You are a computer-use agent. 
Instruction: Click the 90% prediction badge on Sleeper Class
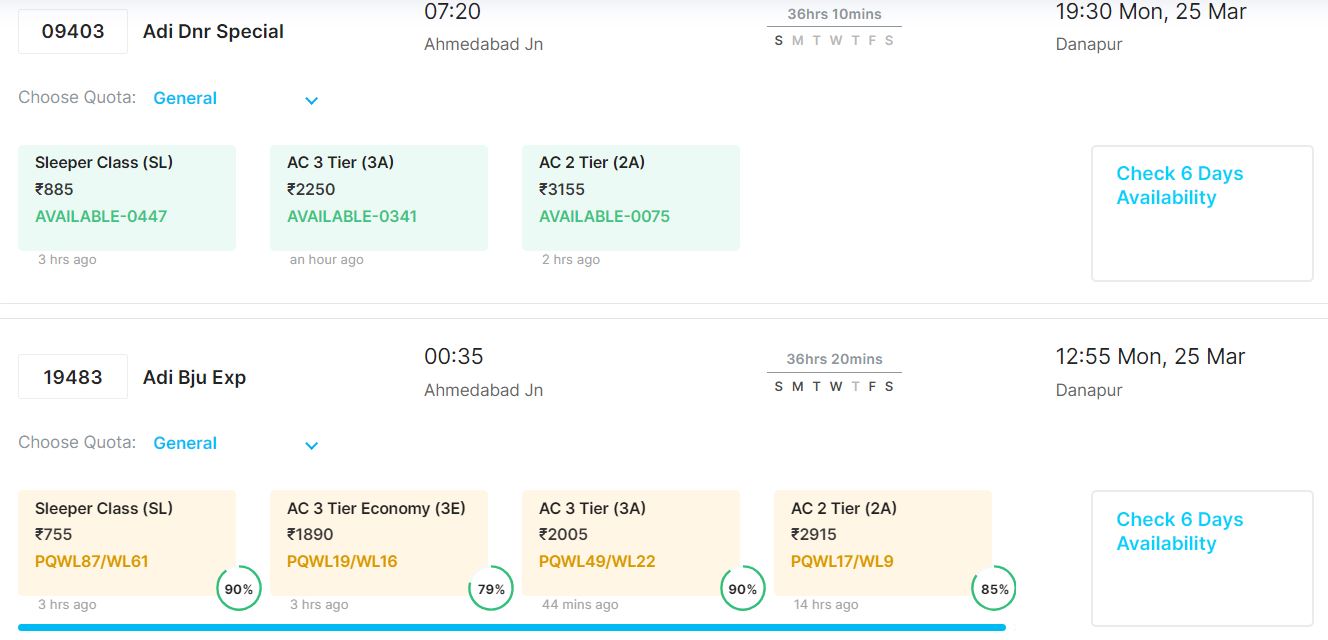point(238,589)
